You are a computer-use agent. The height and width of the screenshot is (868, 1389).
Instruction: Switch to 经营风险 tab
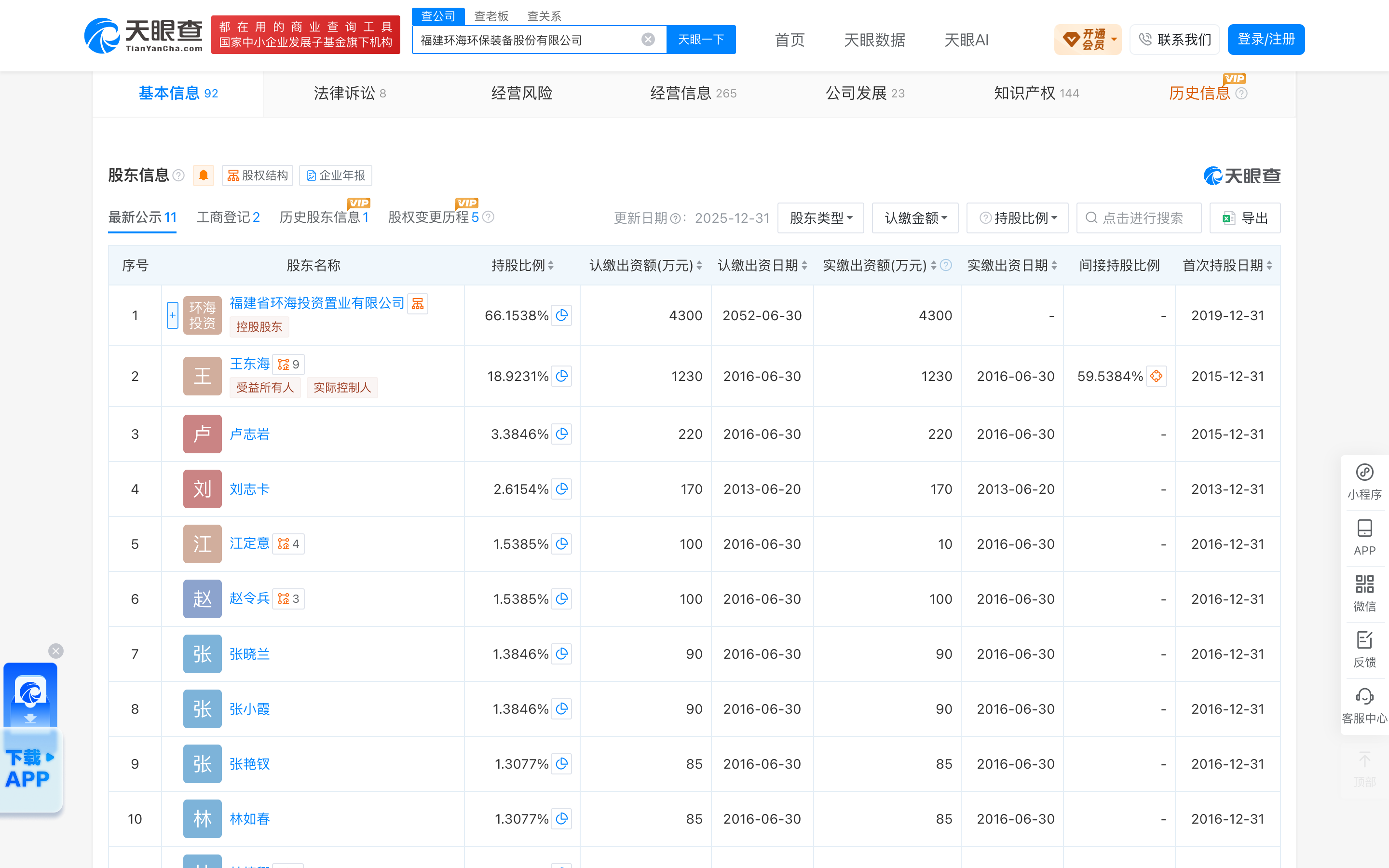pos(522,94)
